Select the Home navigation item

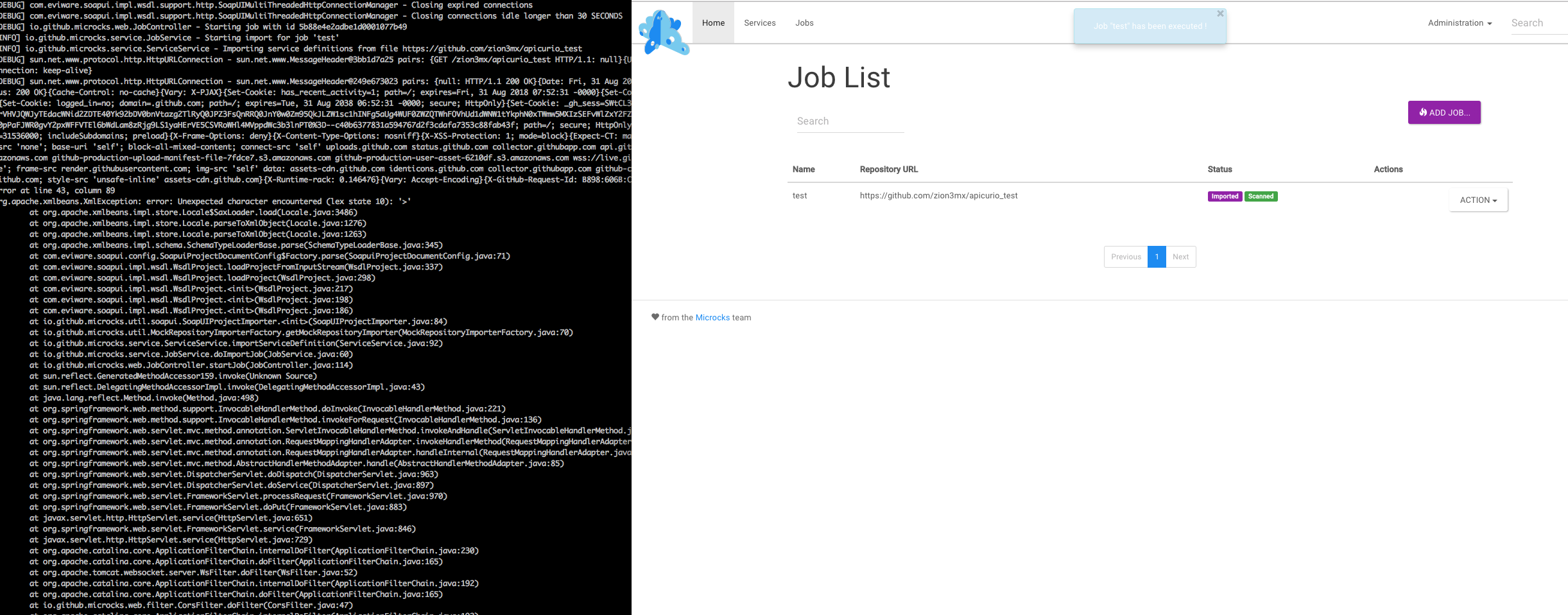713,22
